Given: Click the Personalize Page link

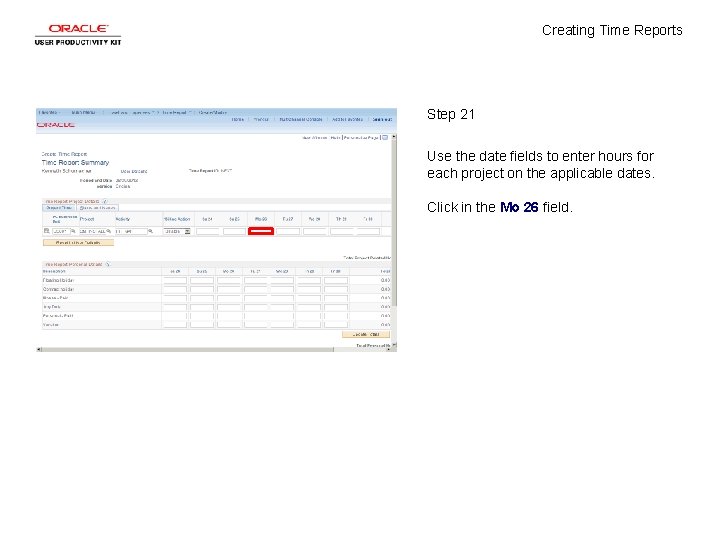Looking at the screenshot, I should pyautogui.click(x=361, y=138).
